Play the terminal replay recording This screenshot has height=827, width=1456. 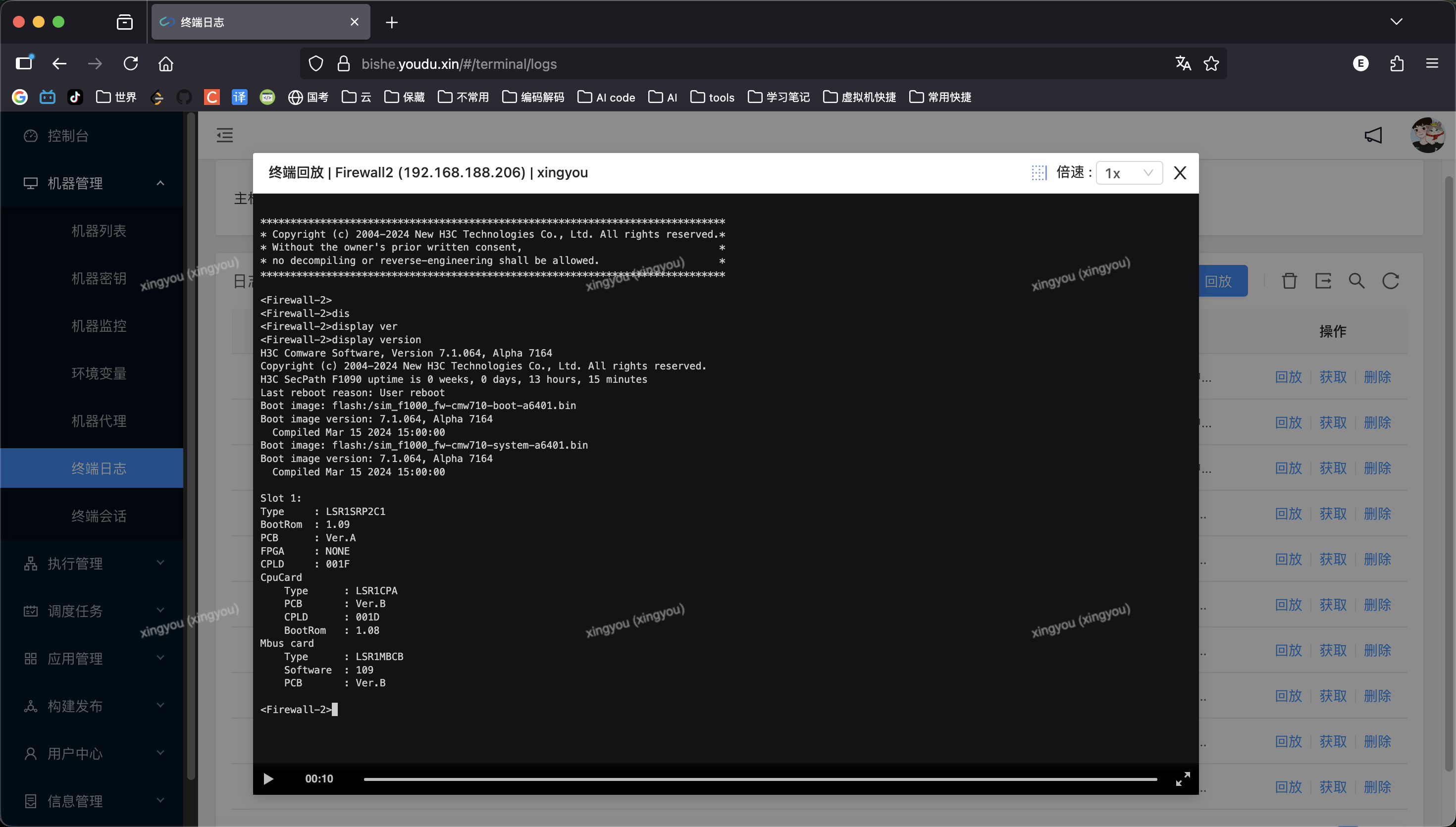point(268,779)
